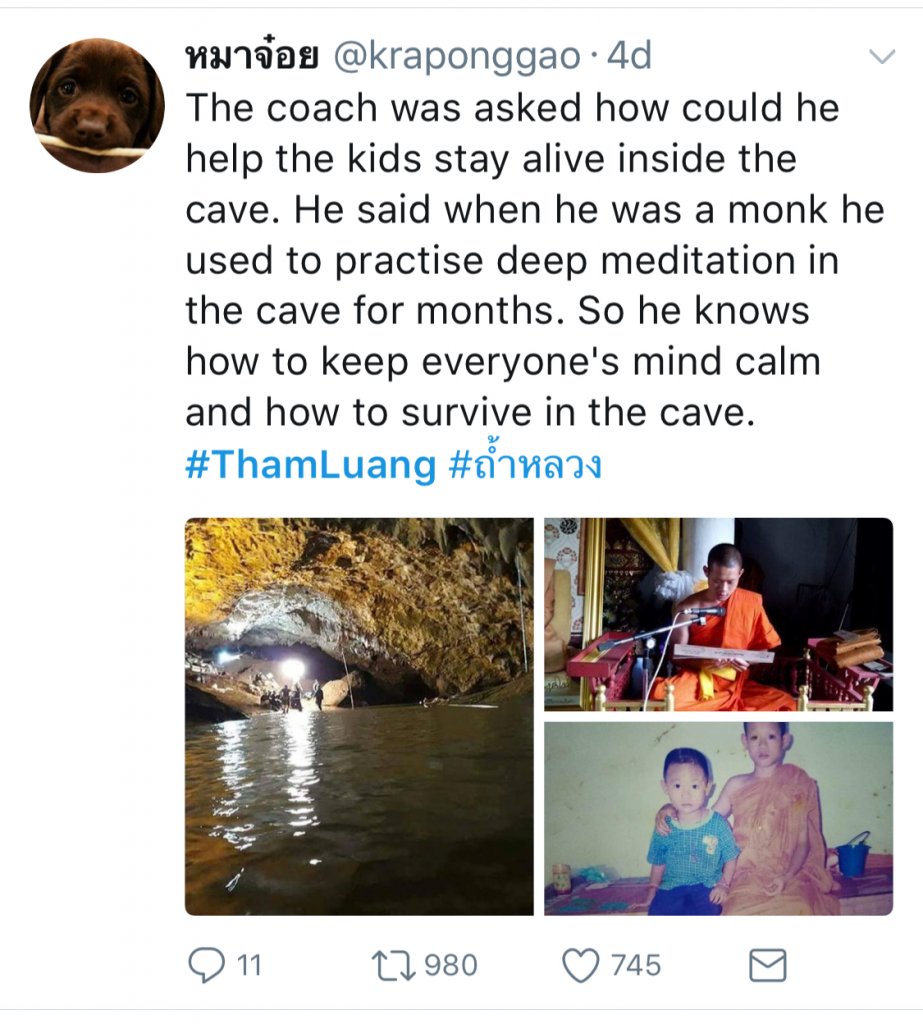Open the #ThamLuang hashtag
This screenshot has width=923, height=1024.
point(311,465)
